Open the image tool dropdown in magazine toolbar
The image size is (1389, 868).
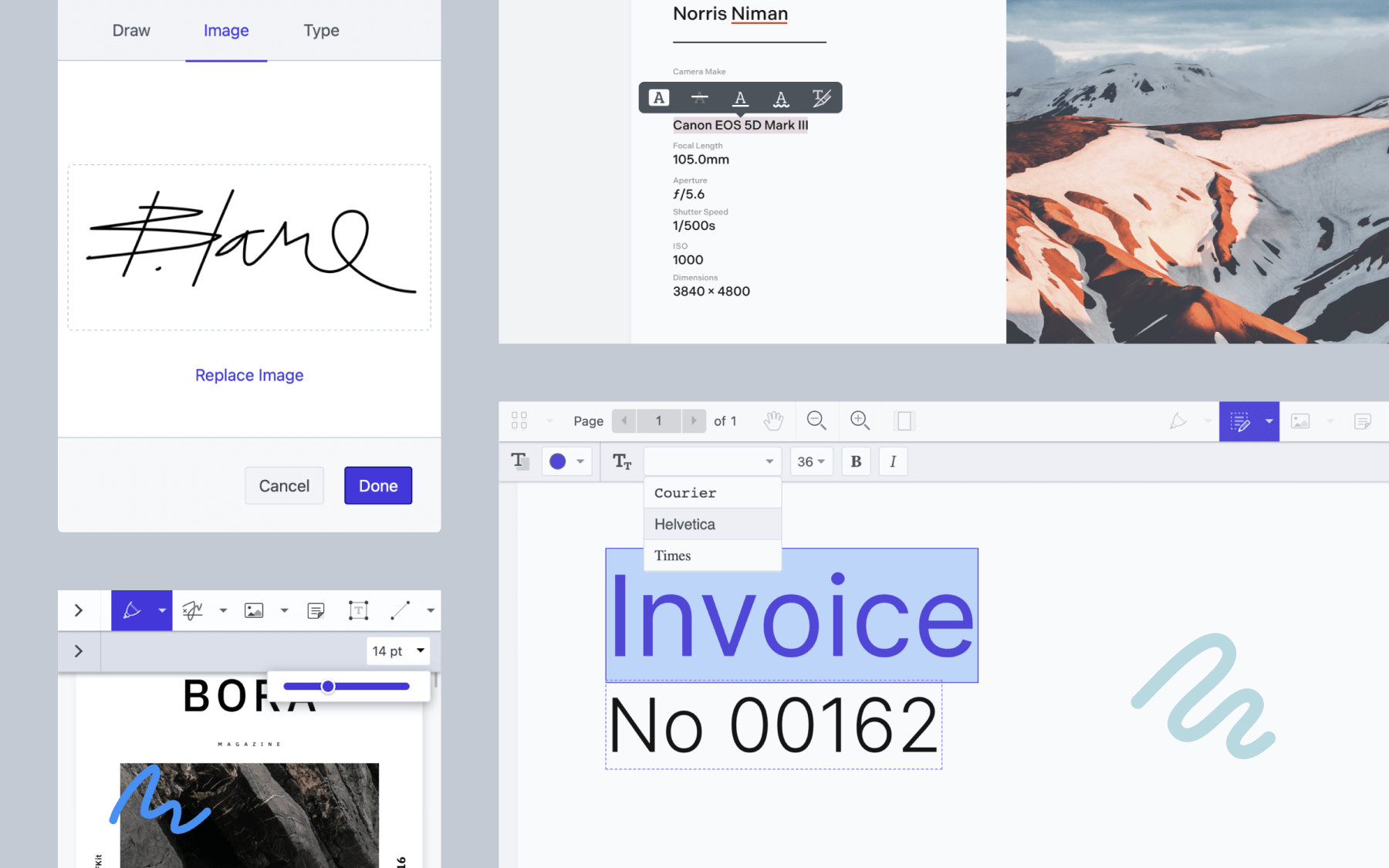click(284, 610)
